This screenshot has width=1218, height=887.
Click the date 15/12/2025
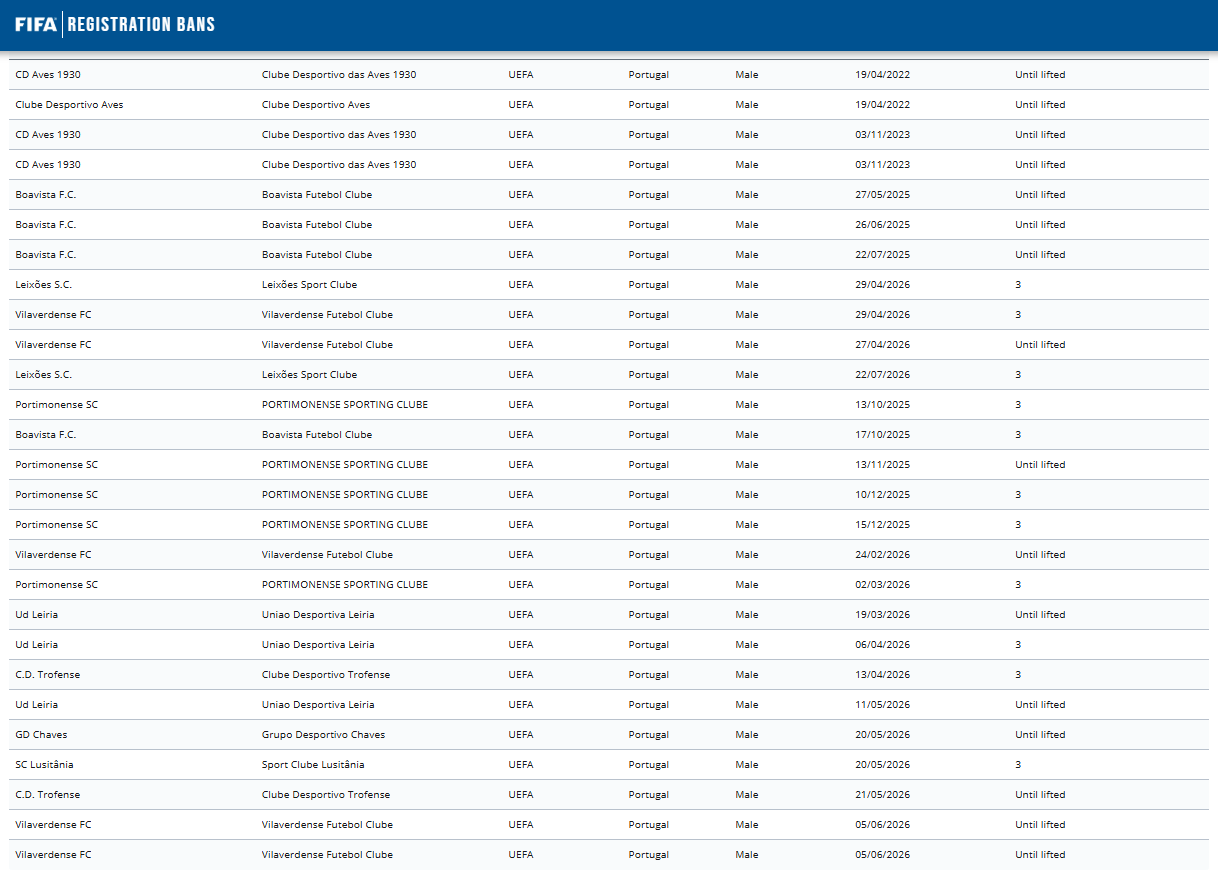(x=883, y=525)
